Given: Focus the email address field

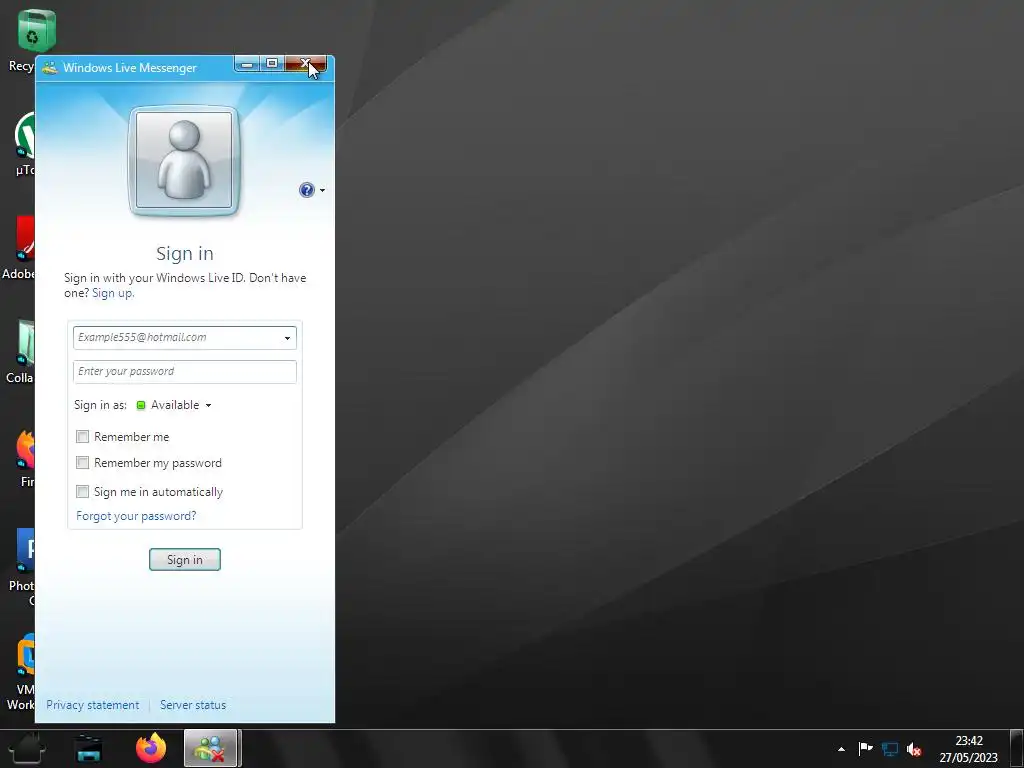Looking at the screenshot, I should click(x=185, y=338).
